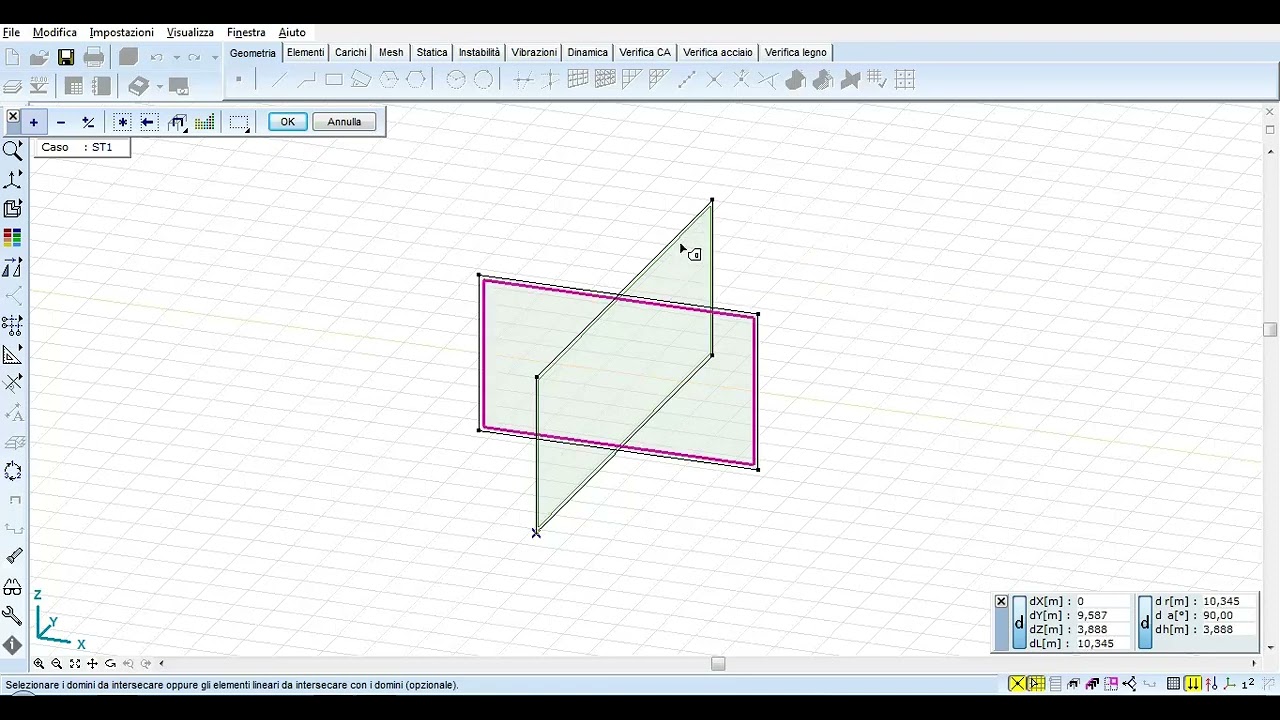Open the redo history dropdown arrow
This screenshot has width=1280, height=720.
tap(214, 58)
